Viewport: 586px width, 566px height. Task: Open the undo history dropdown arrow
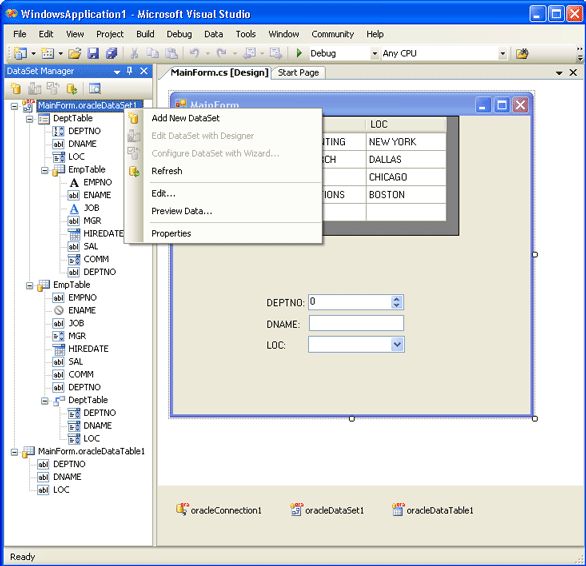coord(207,53)
